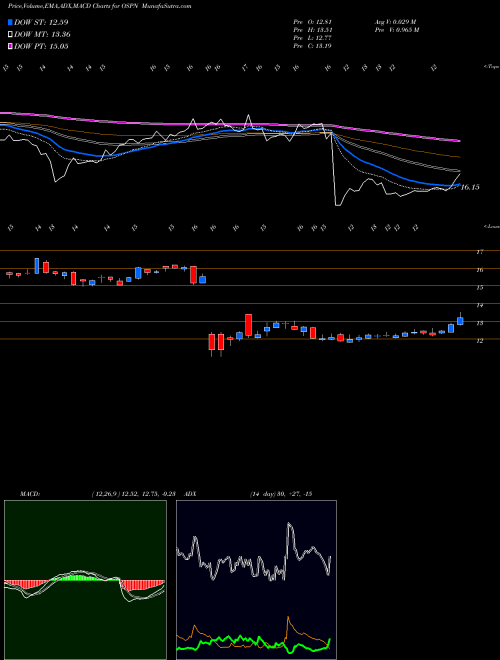Click the 'ADX' panel heading
Screen dimensions: 500x660
[191, 494]
